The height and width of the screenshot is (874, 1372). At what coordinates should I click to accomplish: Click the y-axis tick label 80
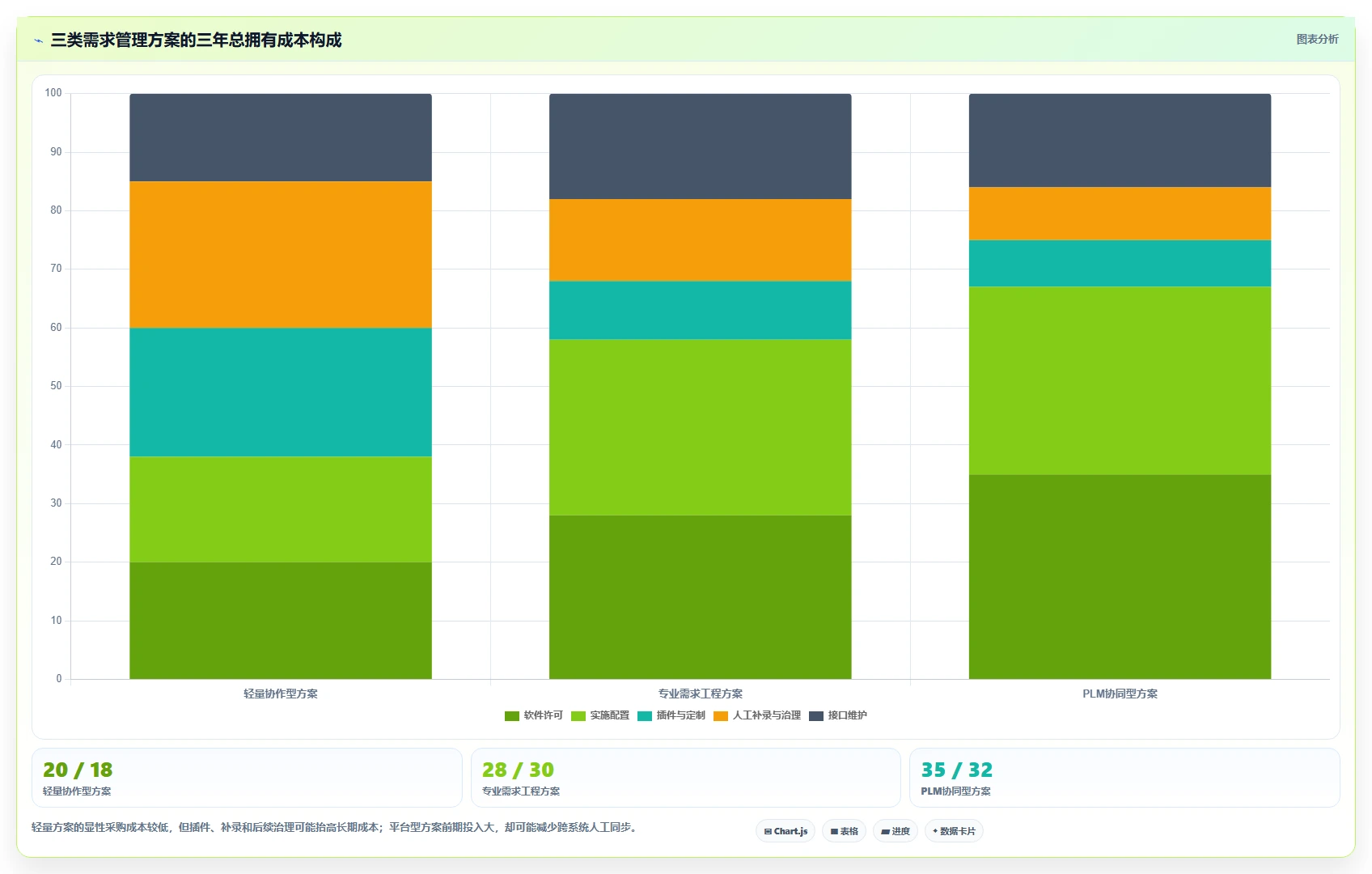click(56, 210)
